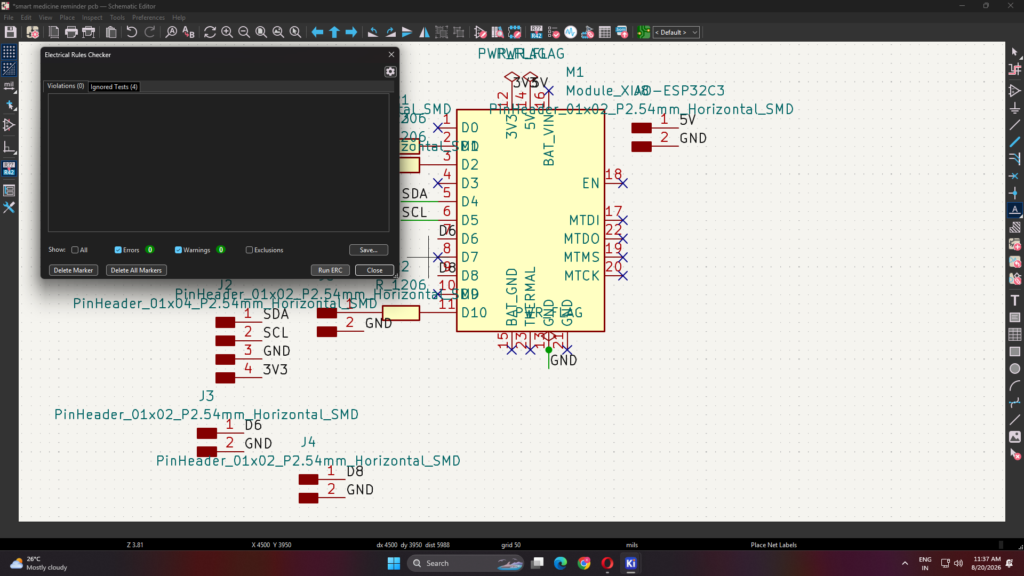Switch to Violations (0) tab
Screen dimensions: 1024x576
click(65, 86)
